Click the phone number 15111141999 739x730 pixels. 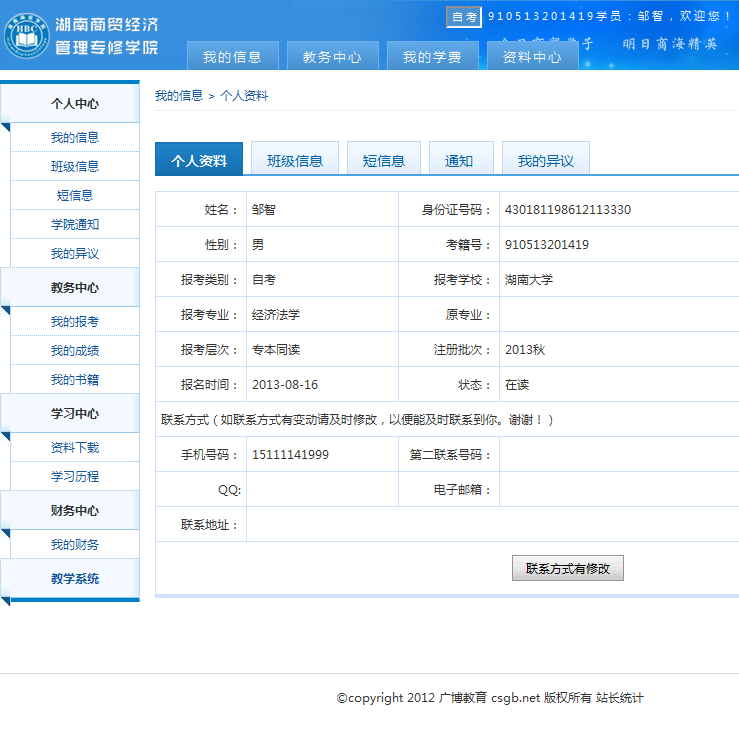(290, 454)
